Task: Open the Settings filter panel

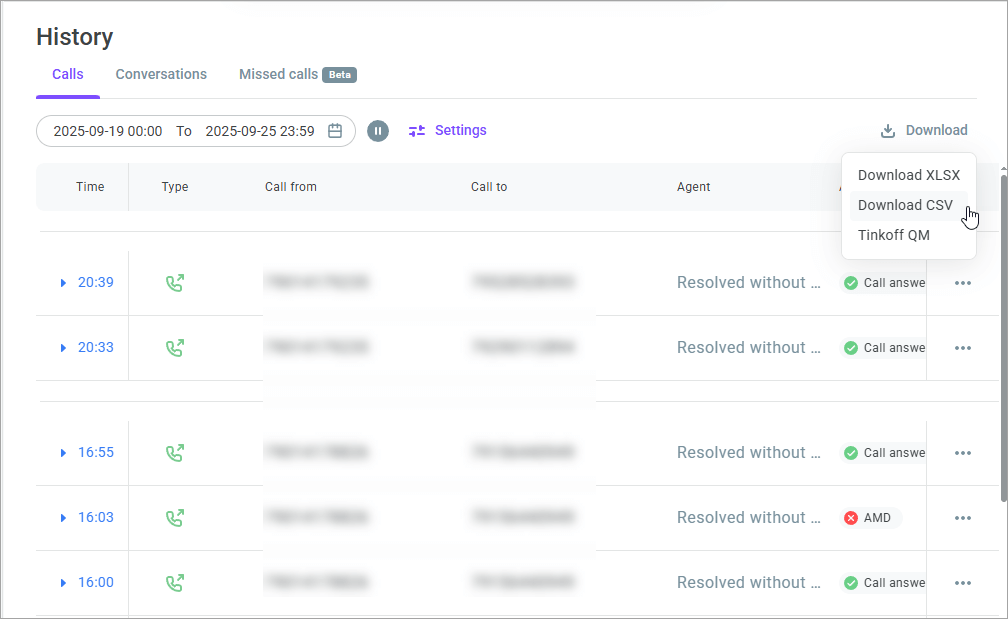Action: 447,130
